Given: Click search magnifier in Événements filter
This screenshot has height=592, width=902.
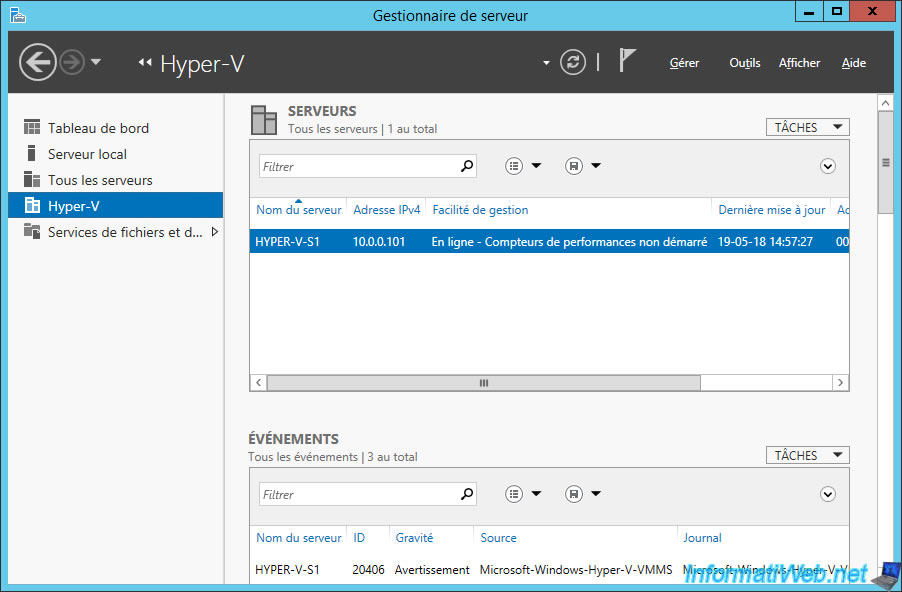Looking at the screenshot, I should point(467,494).
